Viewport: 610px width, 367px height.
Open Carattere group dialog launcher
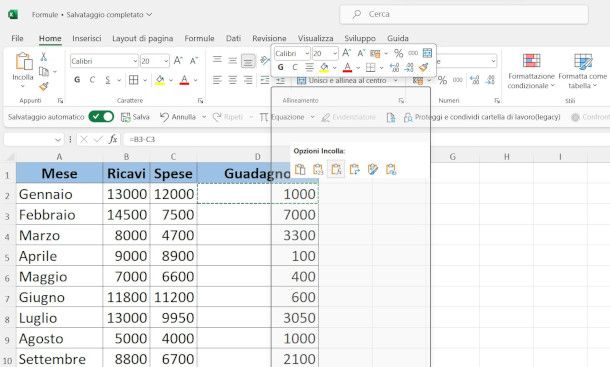[x=200, y=101]
